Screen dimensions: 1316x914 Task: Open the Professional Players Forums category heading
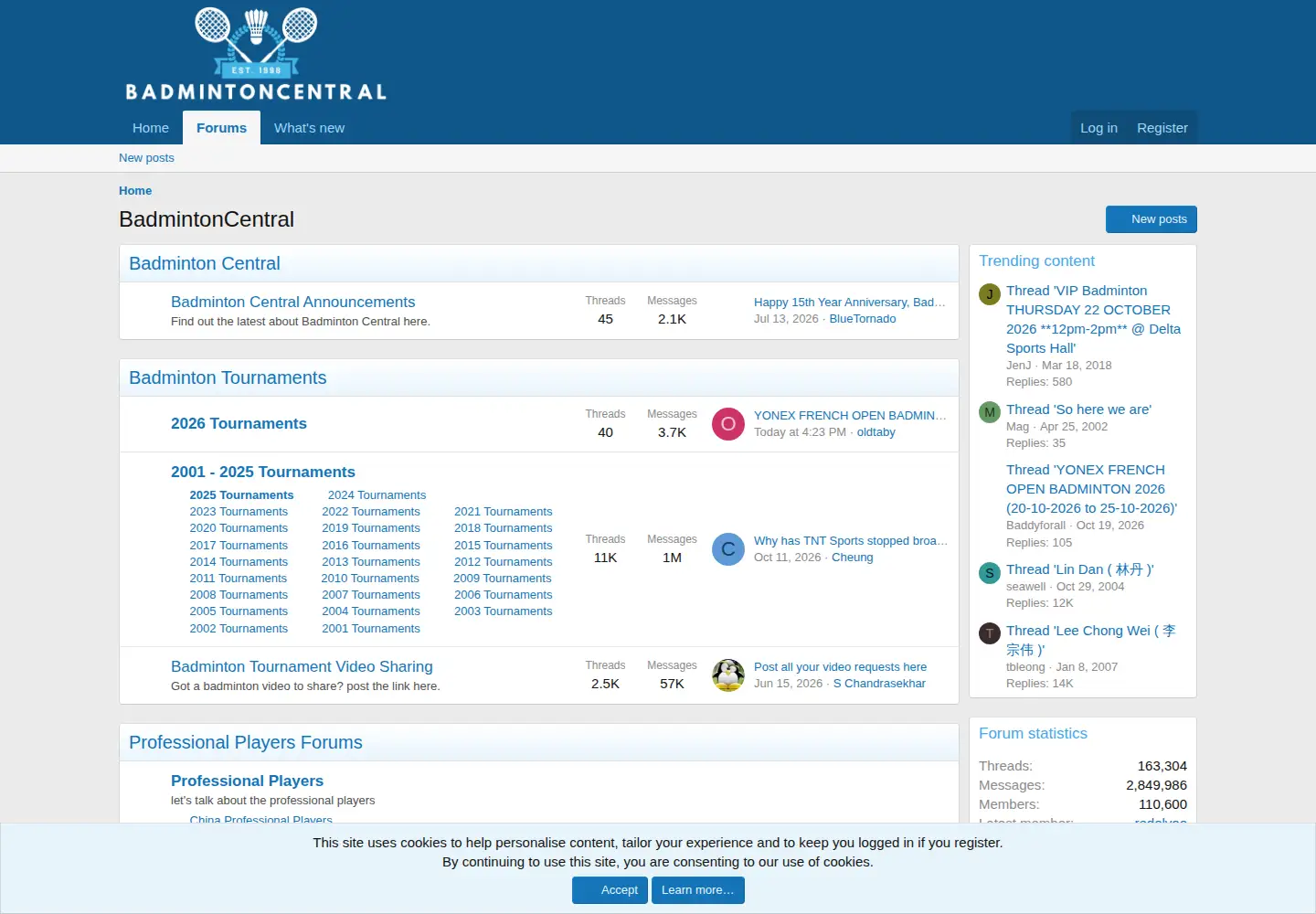click(246, 742)
